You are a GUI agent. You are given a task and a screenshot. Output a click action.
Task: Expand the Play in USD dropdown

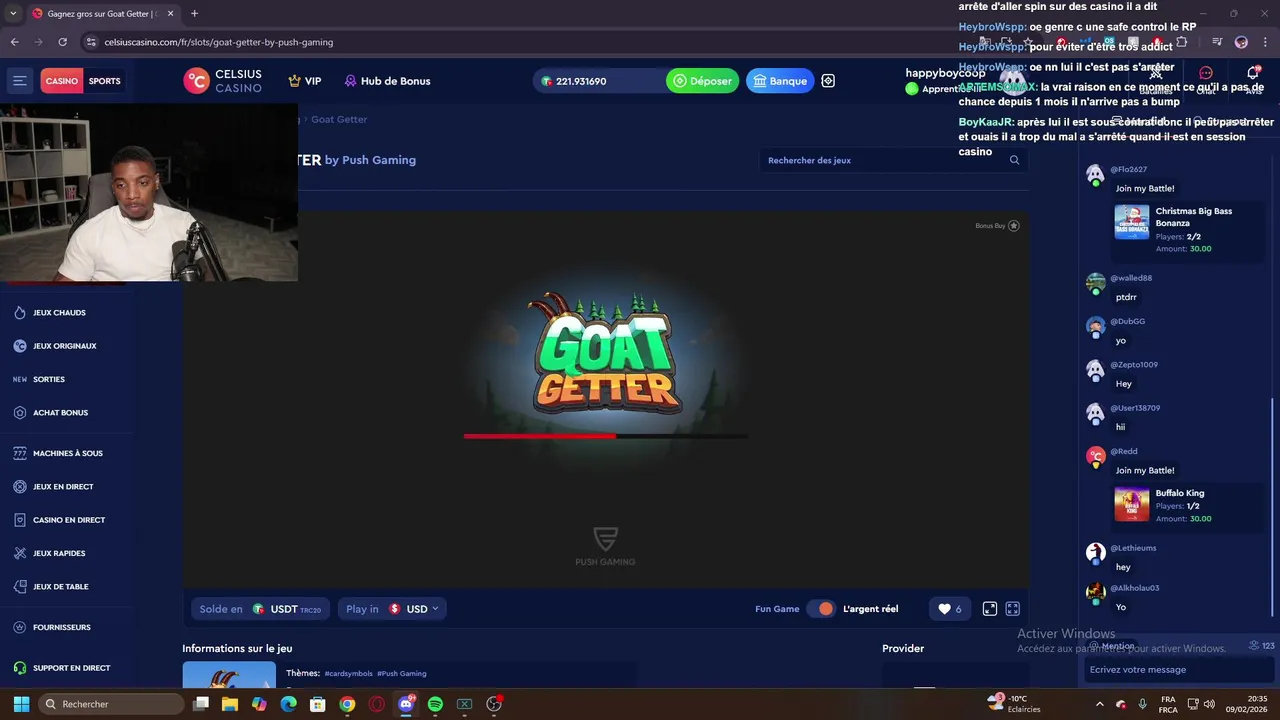392,609
